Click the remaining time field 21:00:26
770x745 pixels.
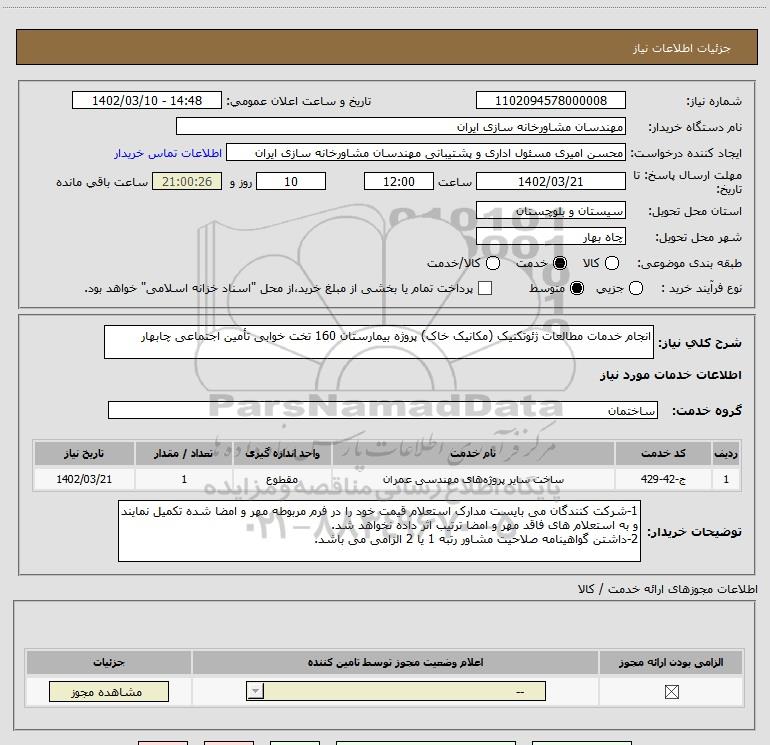coord(187,181)
